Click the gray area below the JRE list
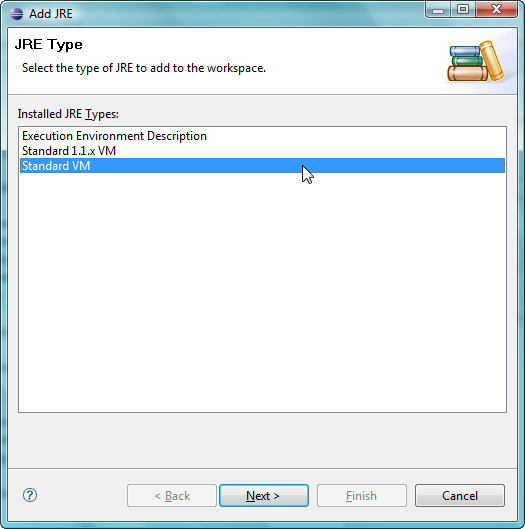This screenshot has height=529, width=525. [x=262, y=440]
